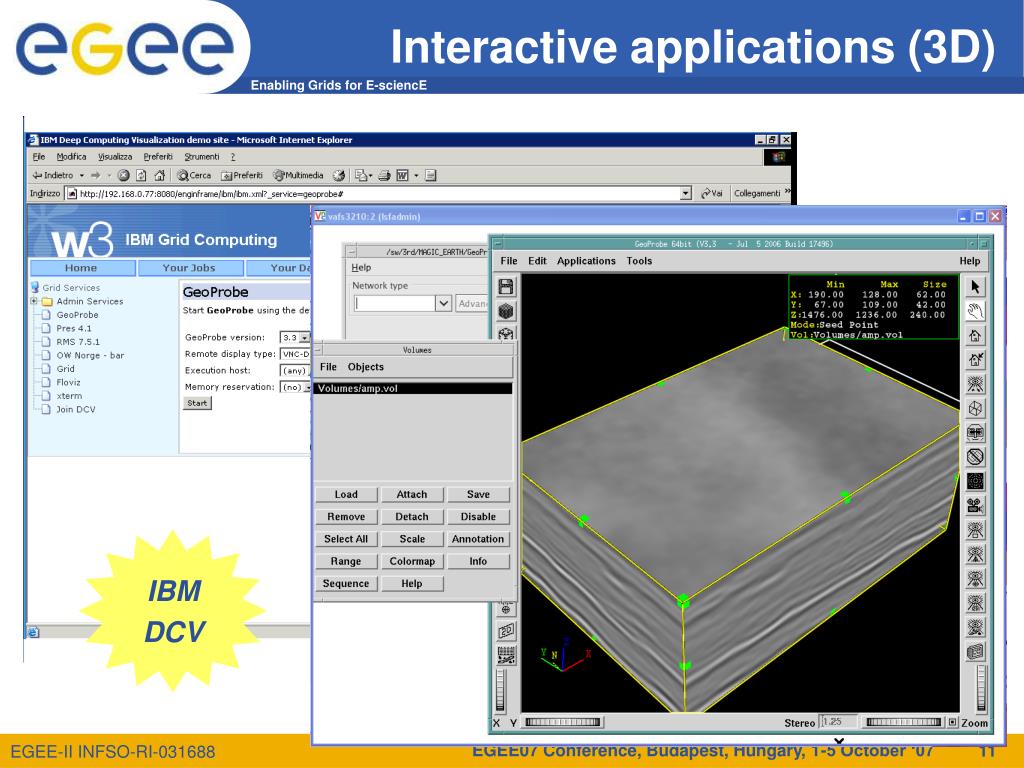This screenshot has width=1024, height=768.
Task: Click the Stereo value input field
Action: coord(839,722)
